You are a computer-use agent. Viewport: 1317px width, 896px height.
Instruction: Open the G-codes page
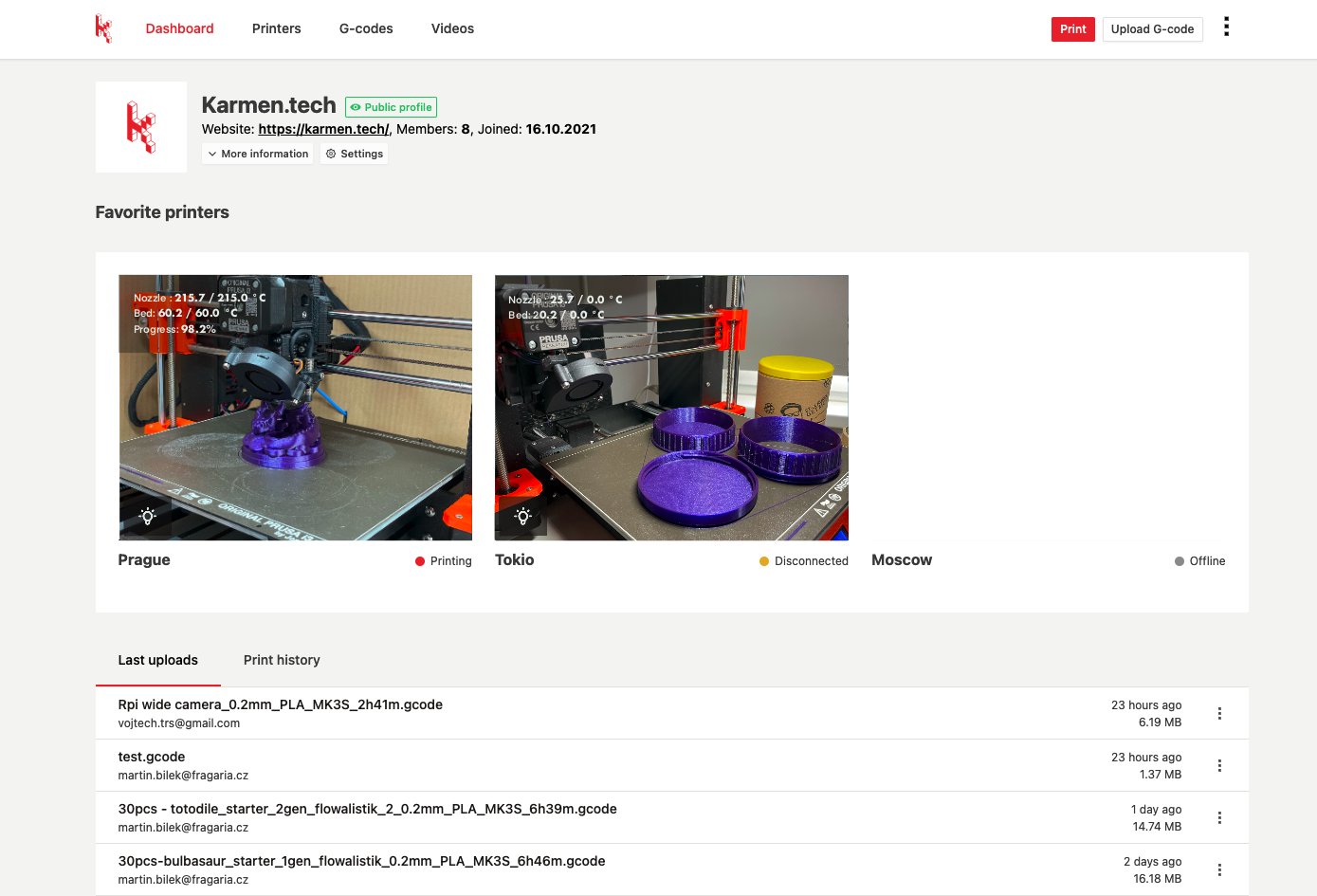[x=366, y=28]
